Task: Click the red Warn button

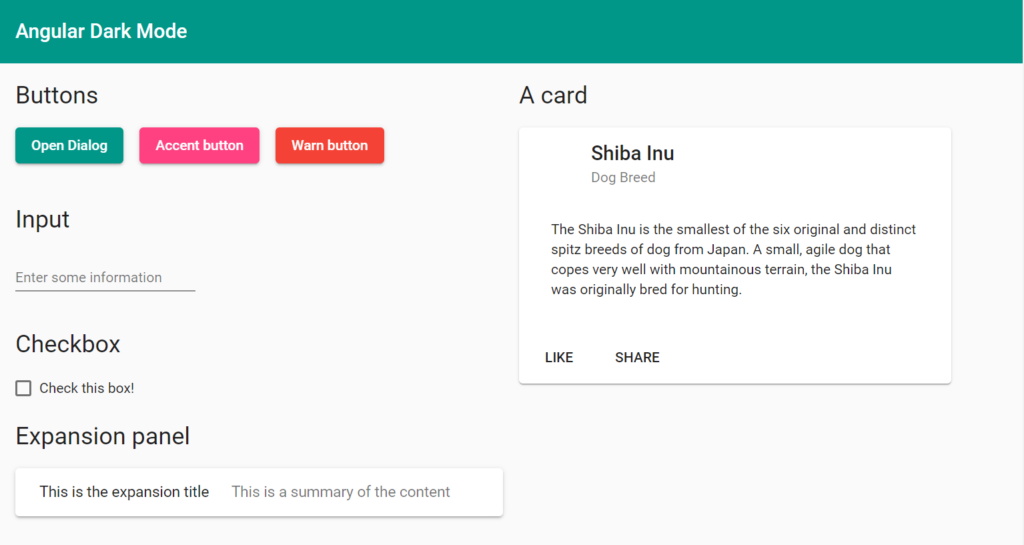Action: tap(329, 146)
